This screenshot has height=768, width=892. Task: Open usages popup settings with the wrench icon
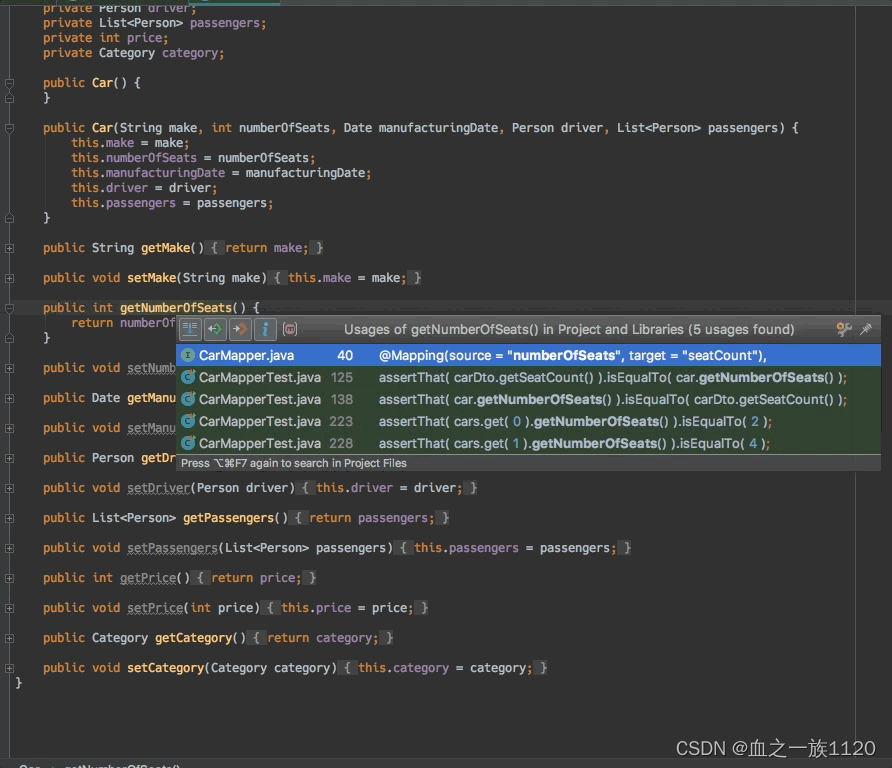click(845, 328)
